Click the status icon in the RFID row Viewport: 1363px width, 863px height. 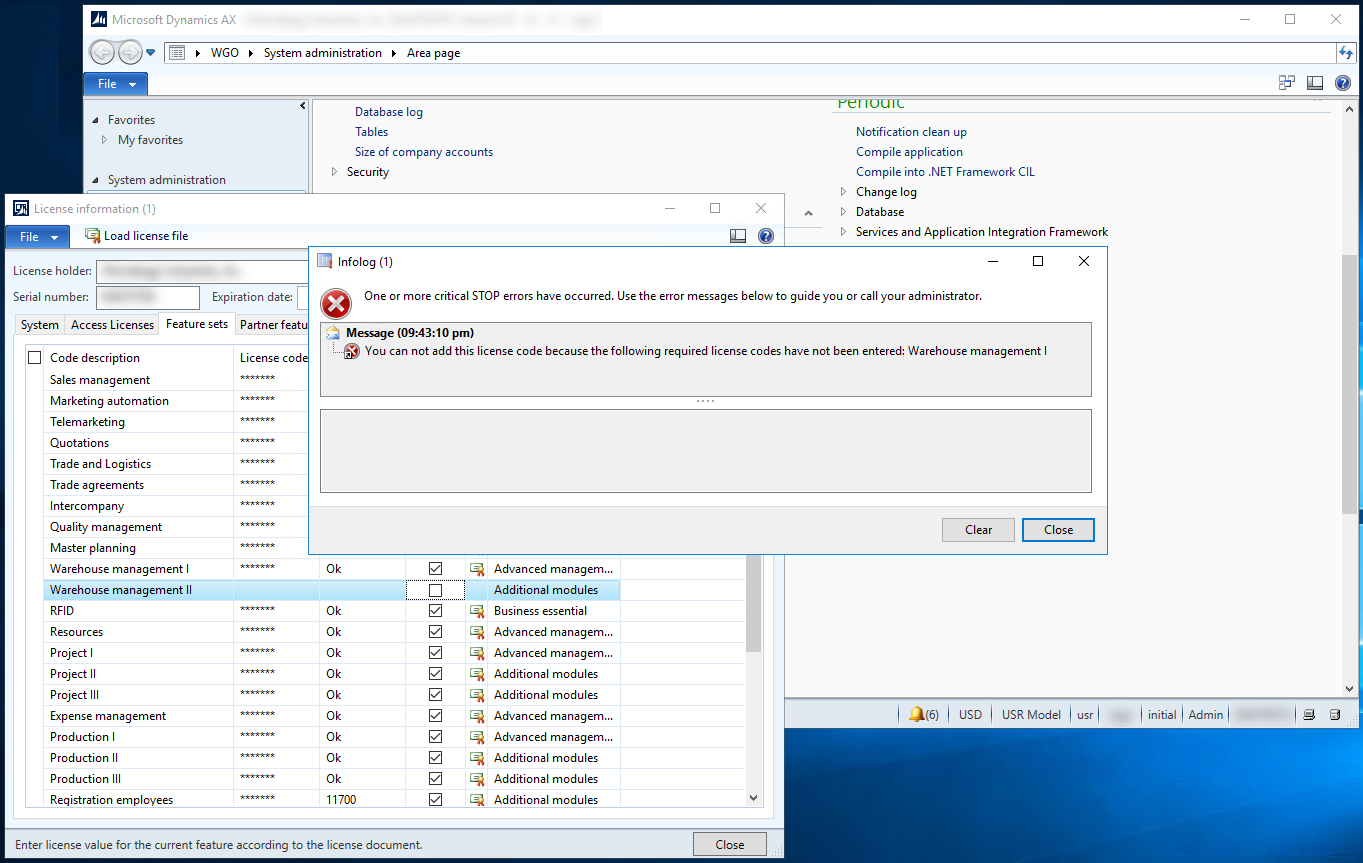coord(477,611)
